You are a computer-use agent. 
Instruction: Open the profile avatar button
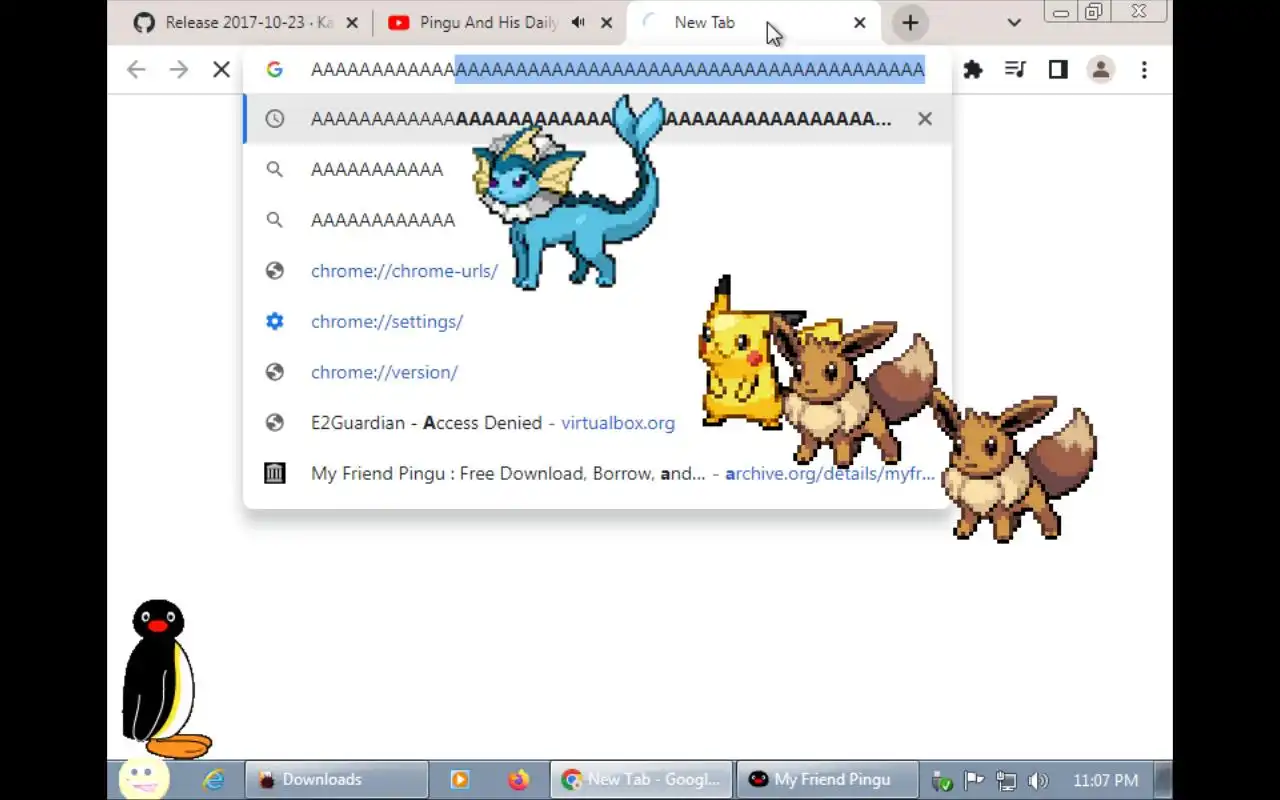1101,70
